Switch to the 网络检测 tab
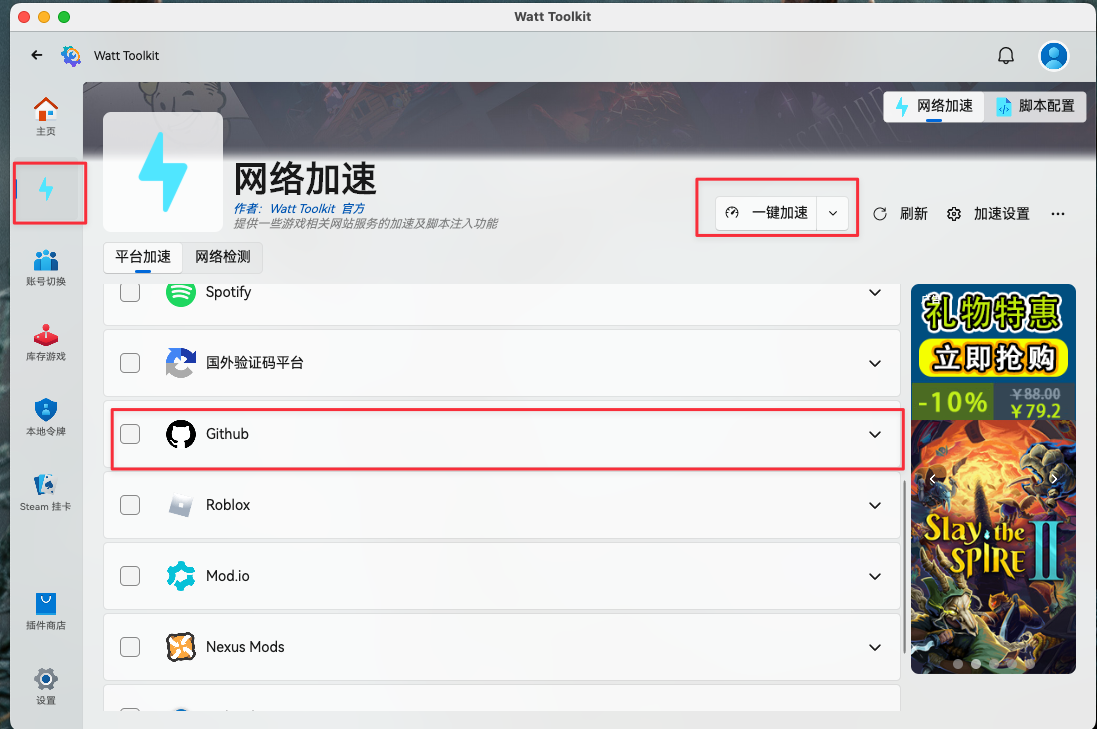 point(222,257)
